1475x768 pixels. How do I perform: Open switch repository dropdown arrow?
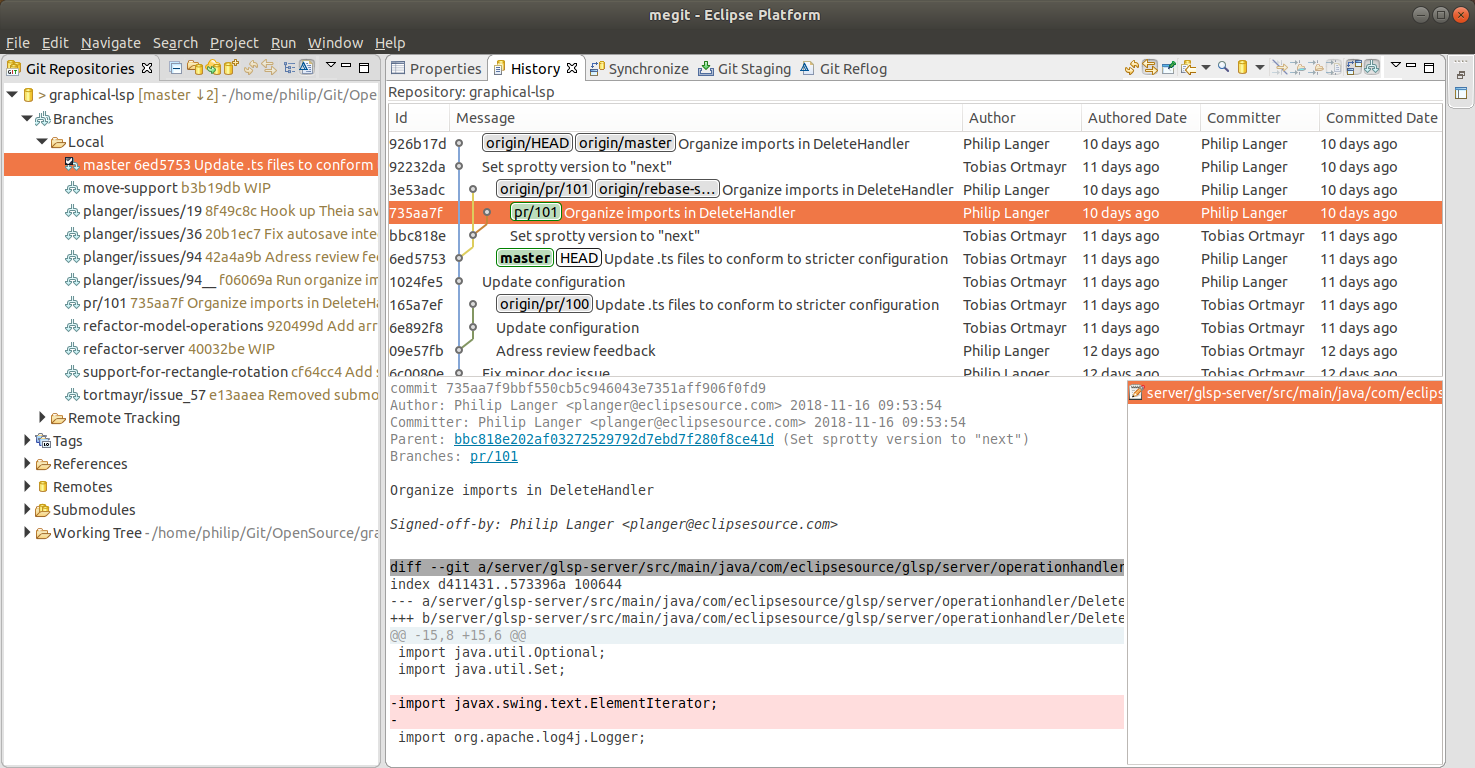click(x=1260, y=68)
